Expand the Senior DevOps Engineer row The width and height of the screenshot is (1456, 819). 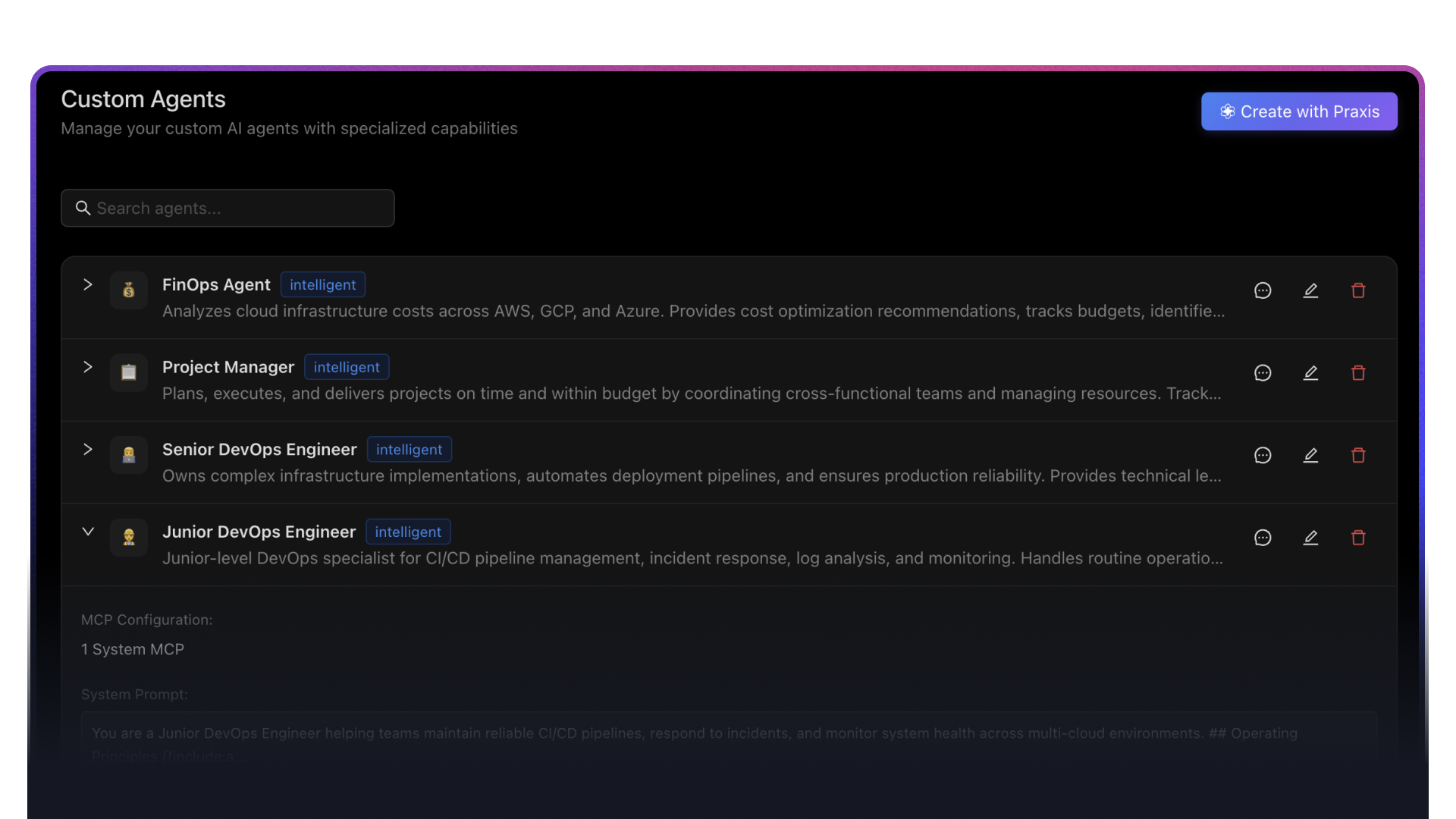pos(87,449)
